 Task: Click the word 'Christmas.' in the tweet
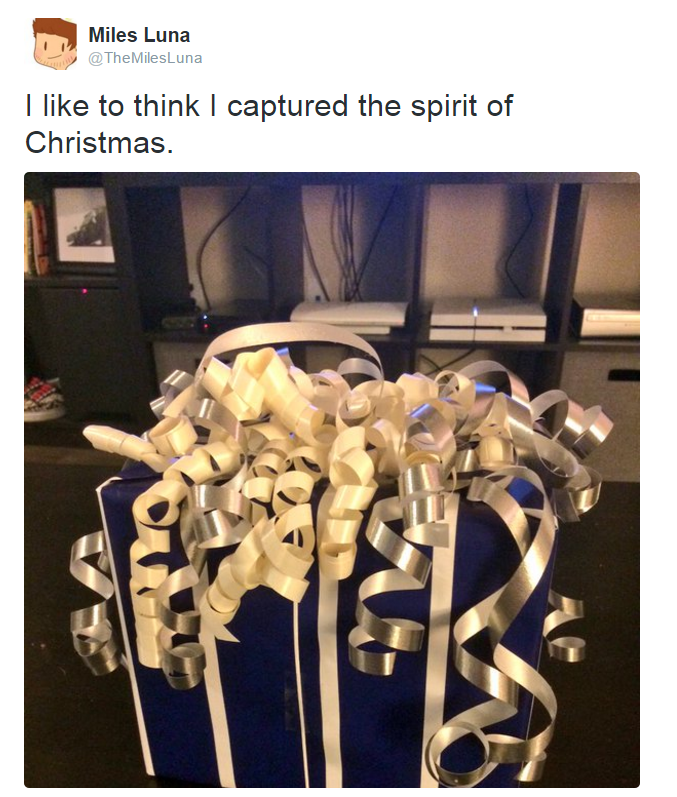coord(99,142)
